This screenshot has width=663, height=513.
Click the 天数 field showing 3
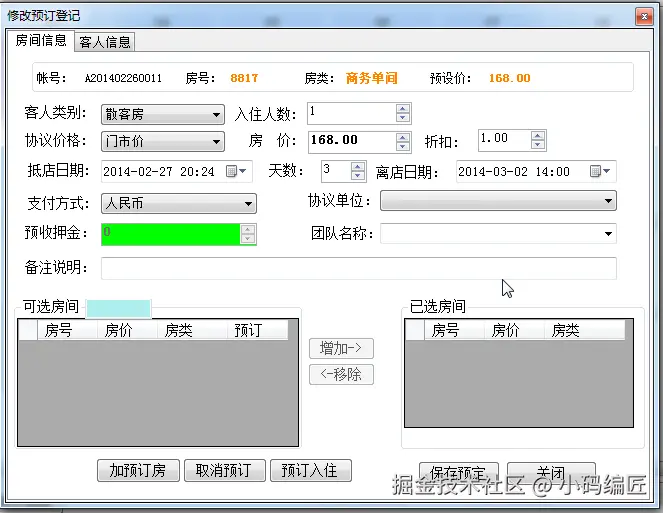(336, 171)
